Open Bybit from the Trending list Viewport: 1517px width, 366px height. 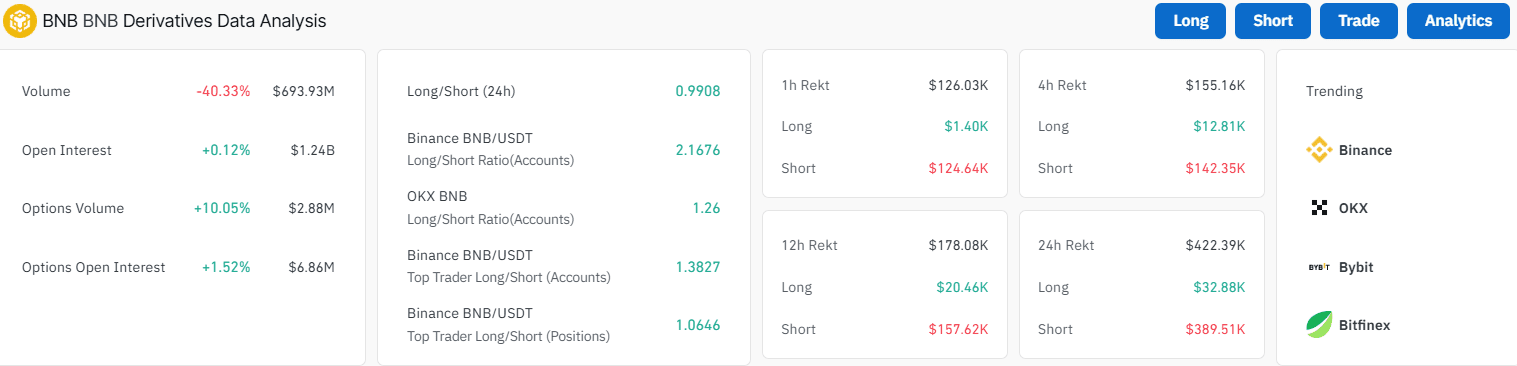[1341, 267]
